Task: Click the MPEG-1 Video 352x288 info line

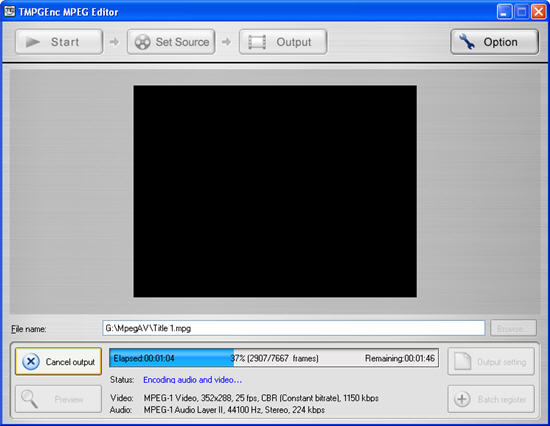Action: point(261,398)
